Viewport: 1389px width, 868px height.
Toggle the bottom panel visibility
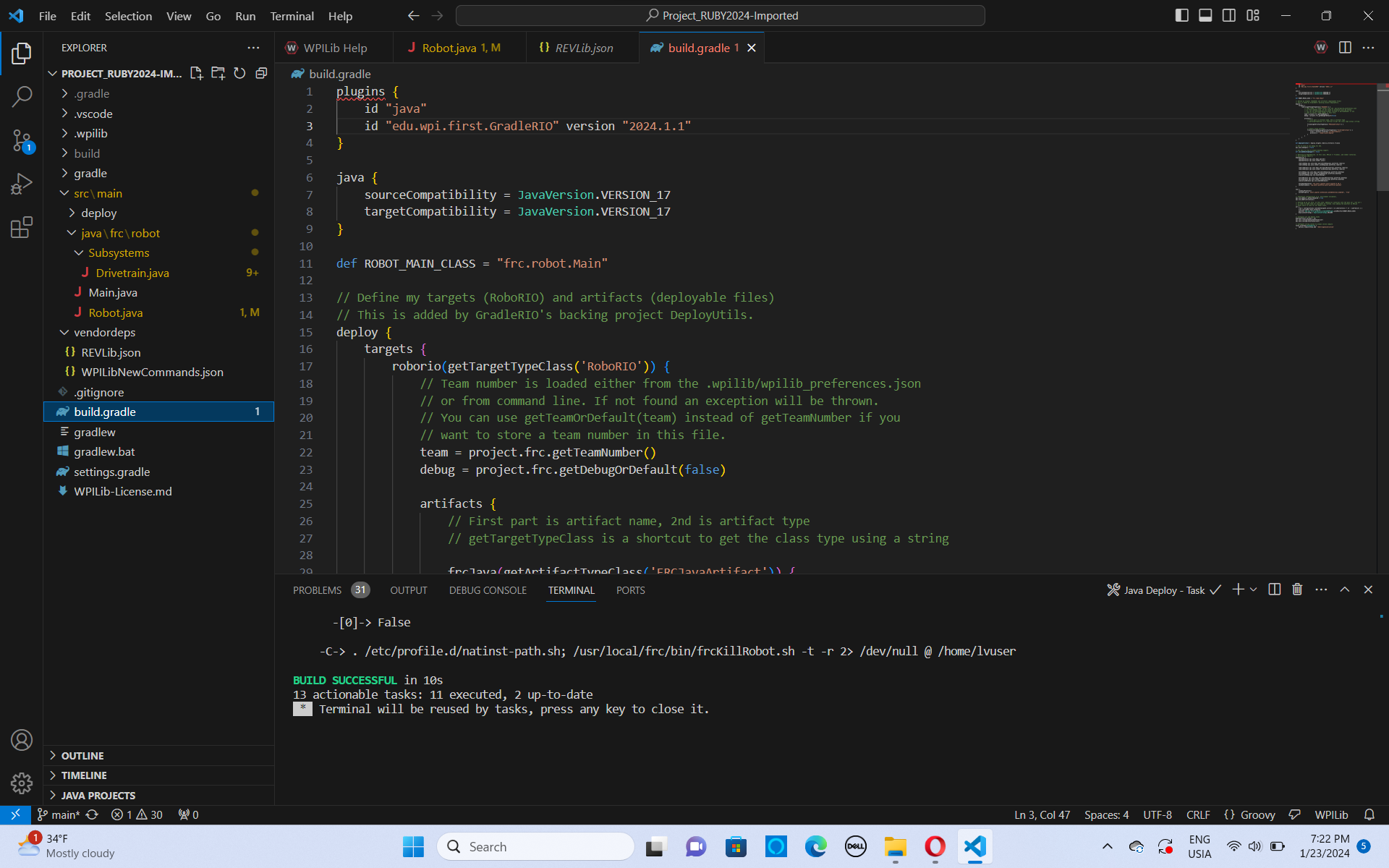(x=1205, y=14)
